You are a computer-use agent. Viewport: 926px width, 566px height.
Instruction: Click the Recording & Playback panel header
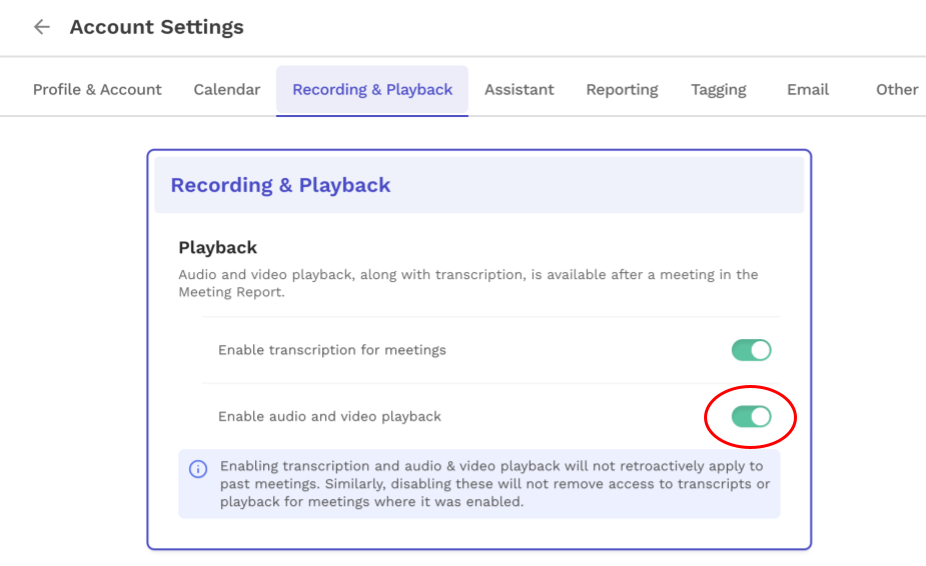click(x=479, y=185)
